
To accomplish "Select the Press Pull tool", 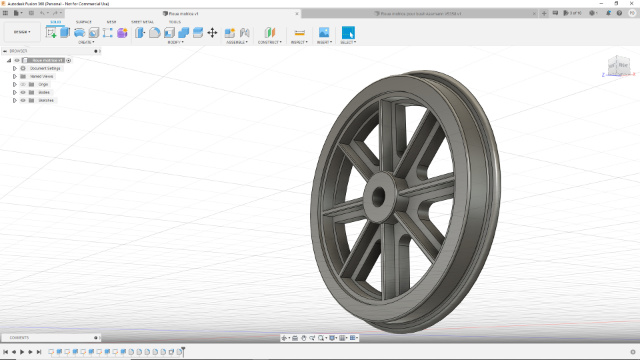I will click(140, 33).
